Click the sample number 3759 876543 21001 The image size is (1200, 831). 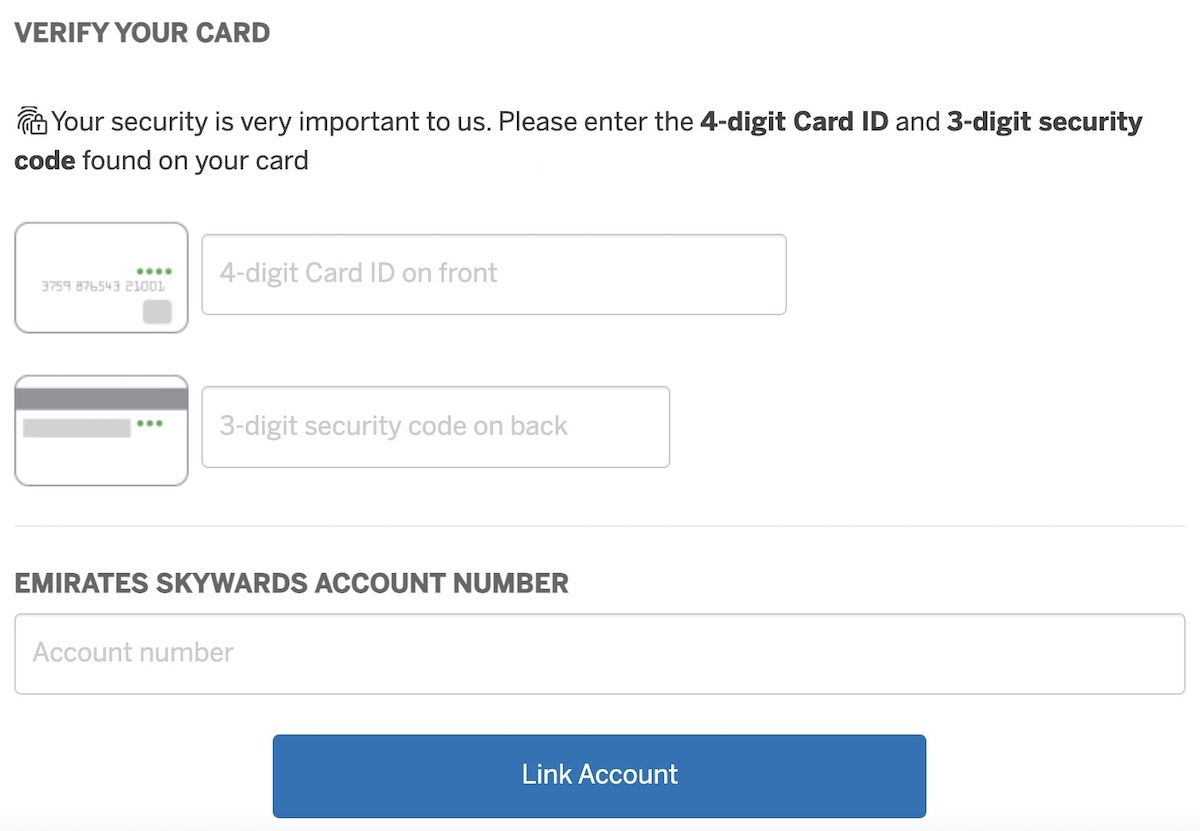tap(102, 286)
